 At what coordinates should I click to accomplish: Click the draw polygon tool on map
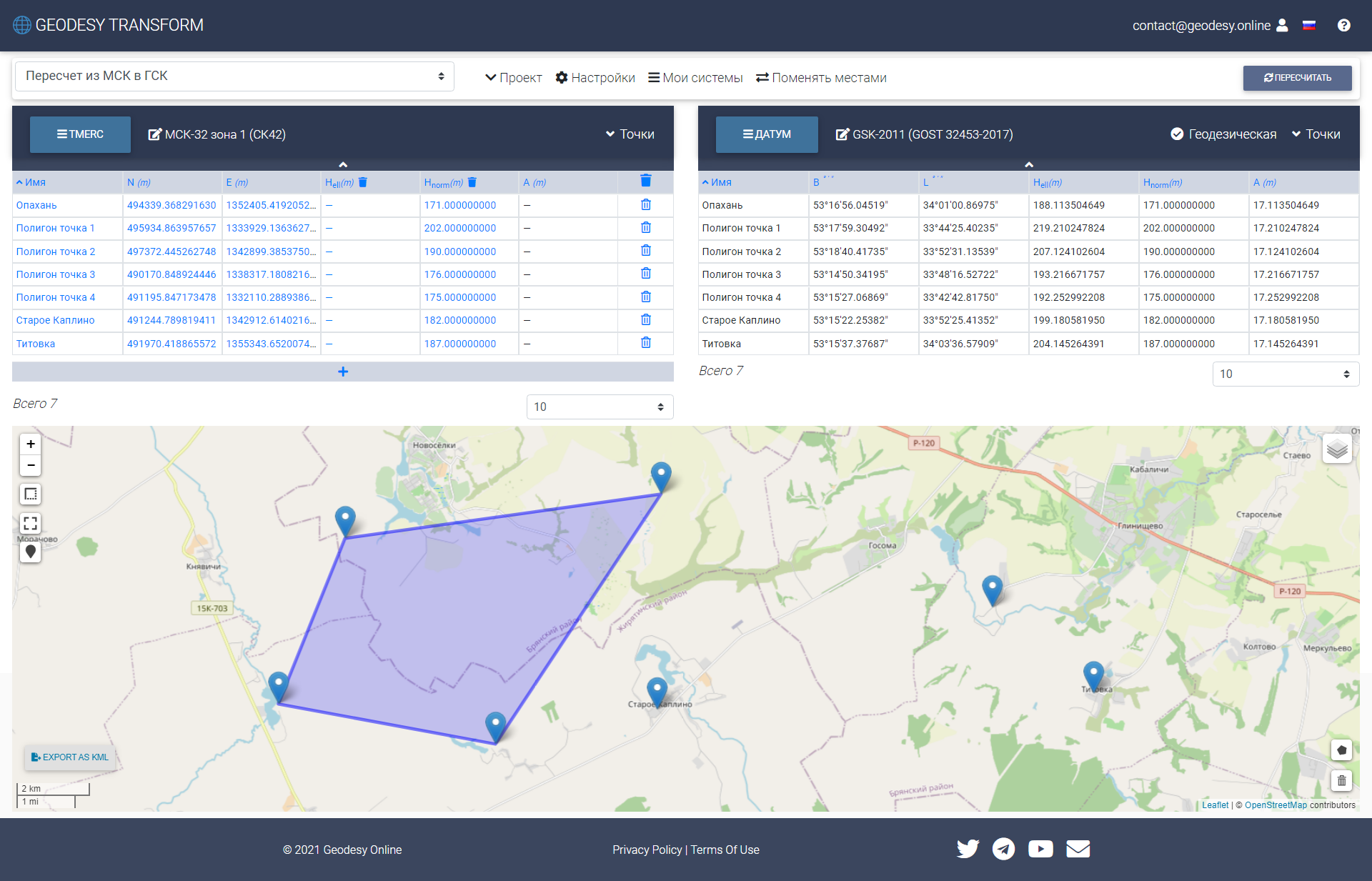pos(1341,750)
